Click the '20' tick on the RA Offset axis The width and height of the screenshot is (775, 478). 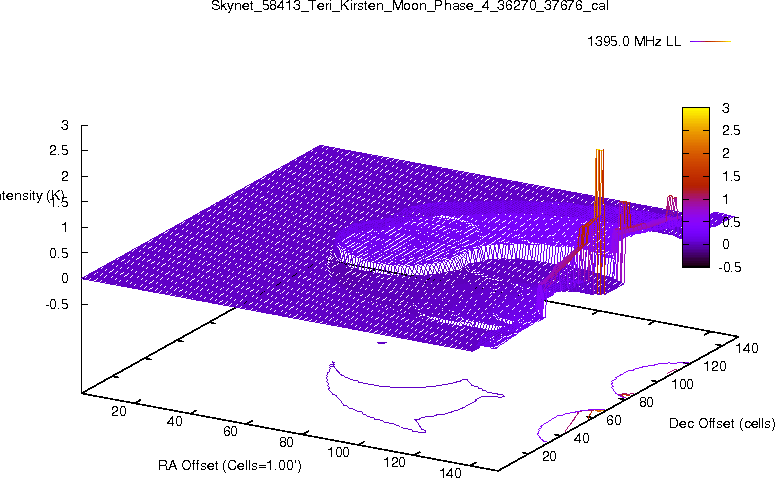click(119, 411)
